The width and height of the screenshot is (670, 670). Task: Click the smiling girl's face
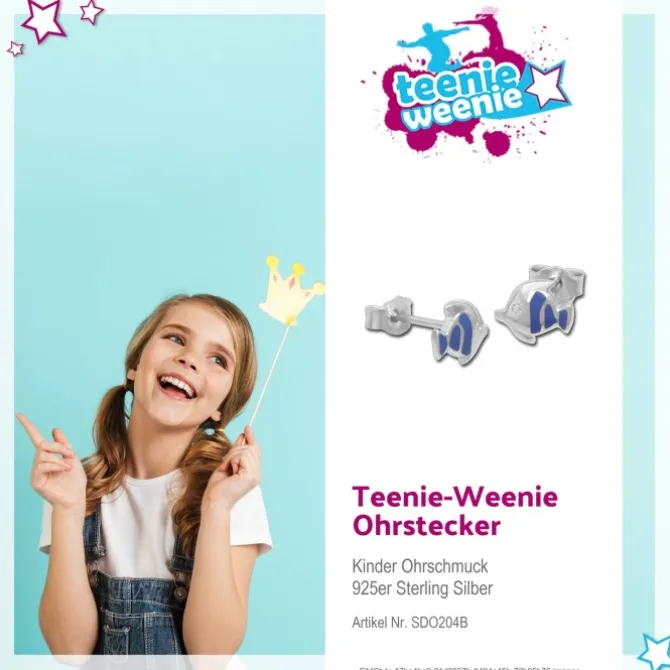pyautogui.click(x=188, y=361)
